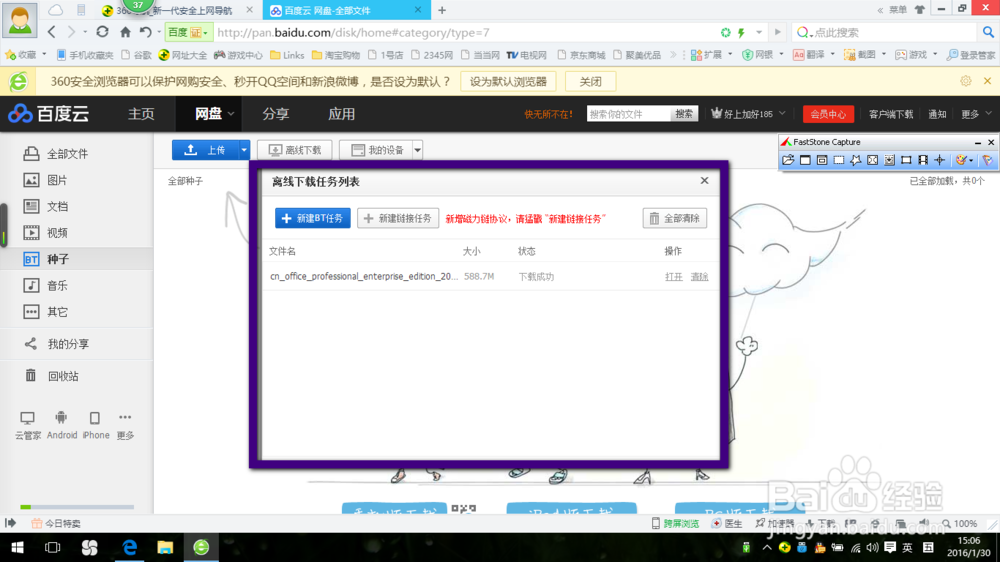Click the undo-close-tab arrow icon
The width and height of the screenshot is (1000, 562).
click(x=145, y=32)
